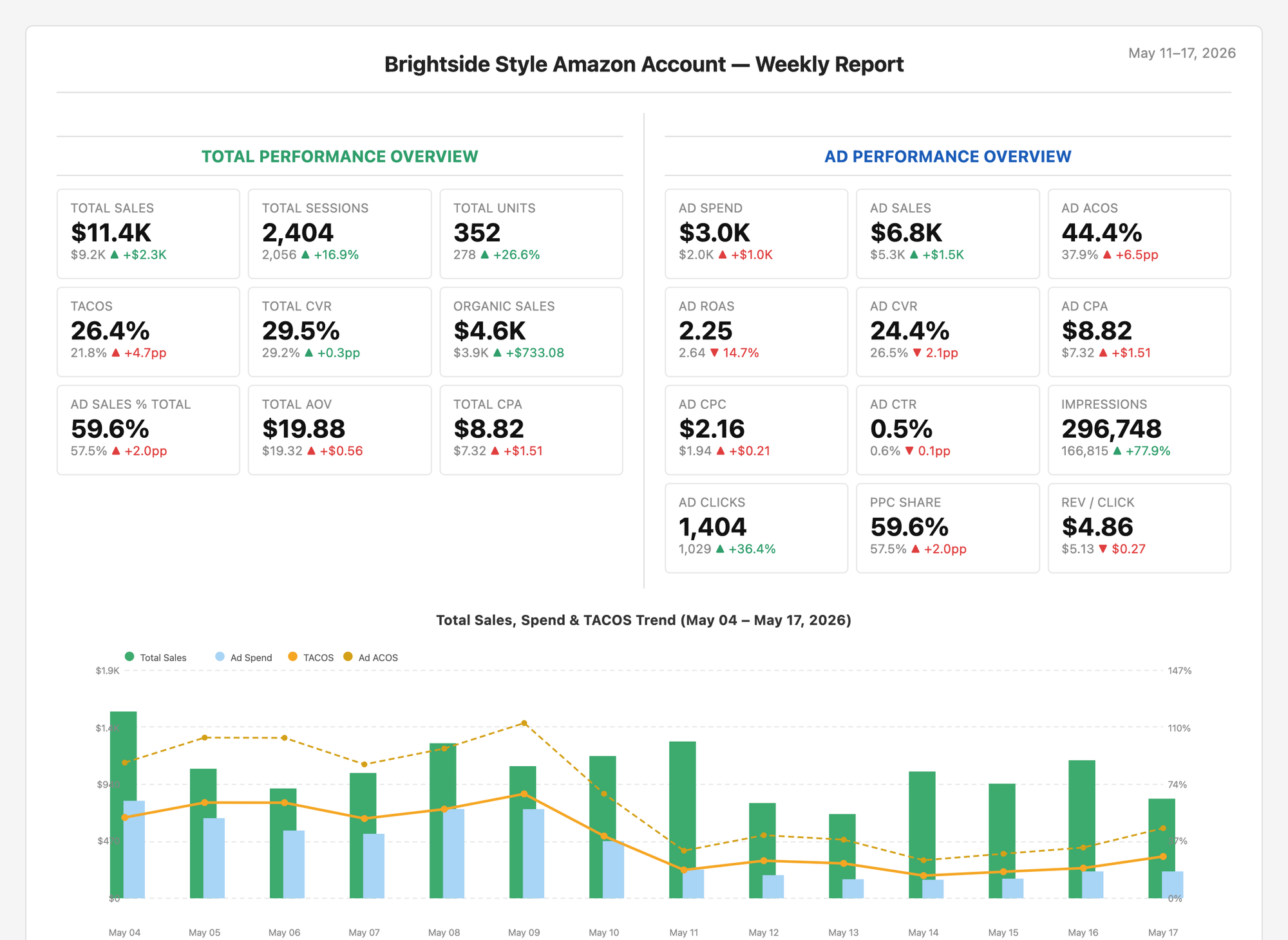
Task: Open the Rev / Click $4.86 card
Action: [1139, 528]
